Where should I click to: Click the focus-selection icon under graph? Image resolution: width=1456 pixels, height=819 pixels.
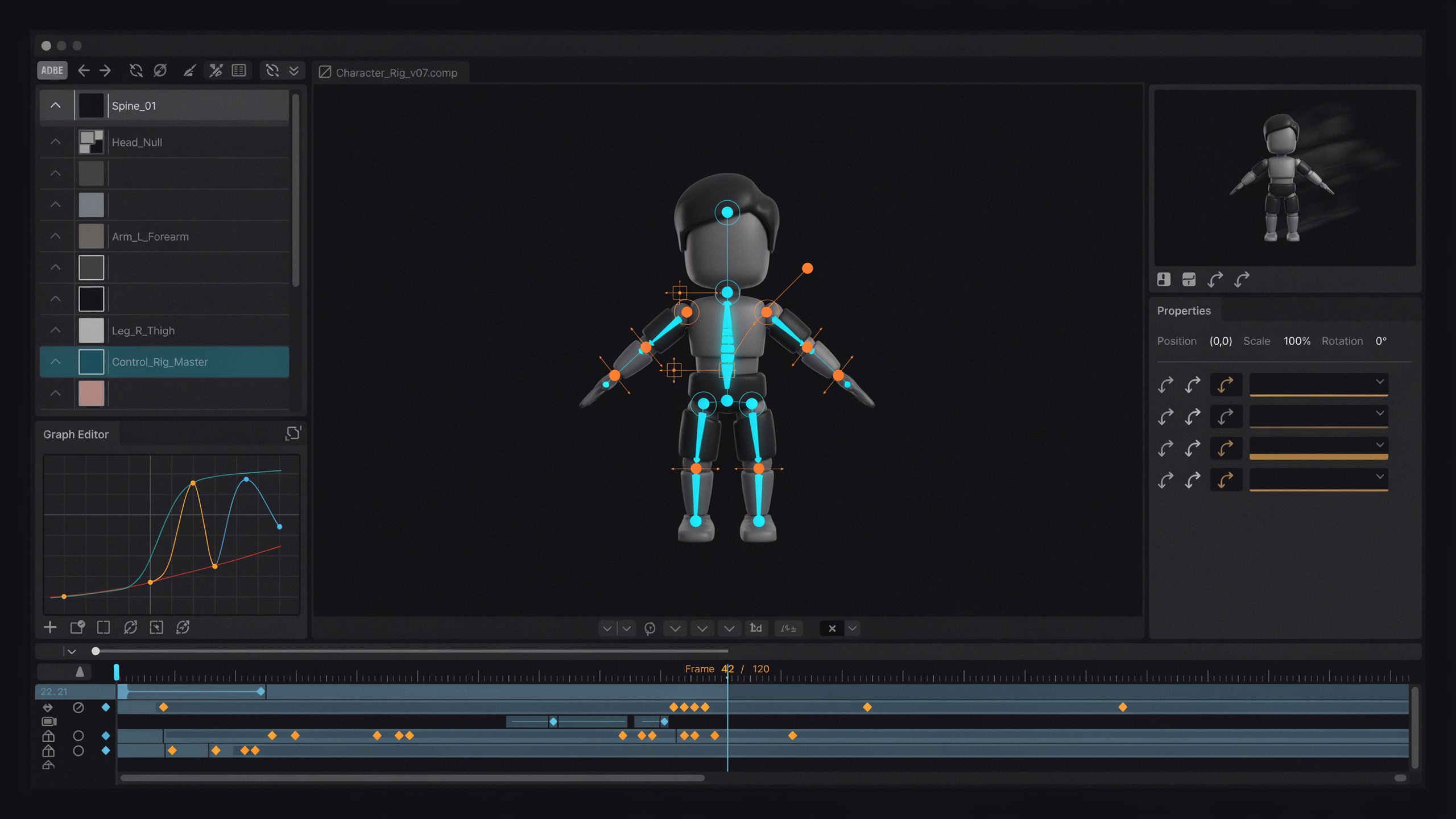coord(156,627)
